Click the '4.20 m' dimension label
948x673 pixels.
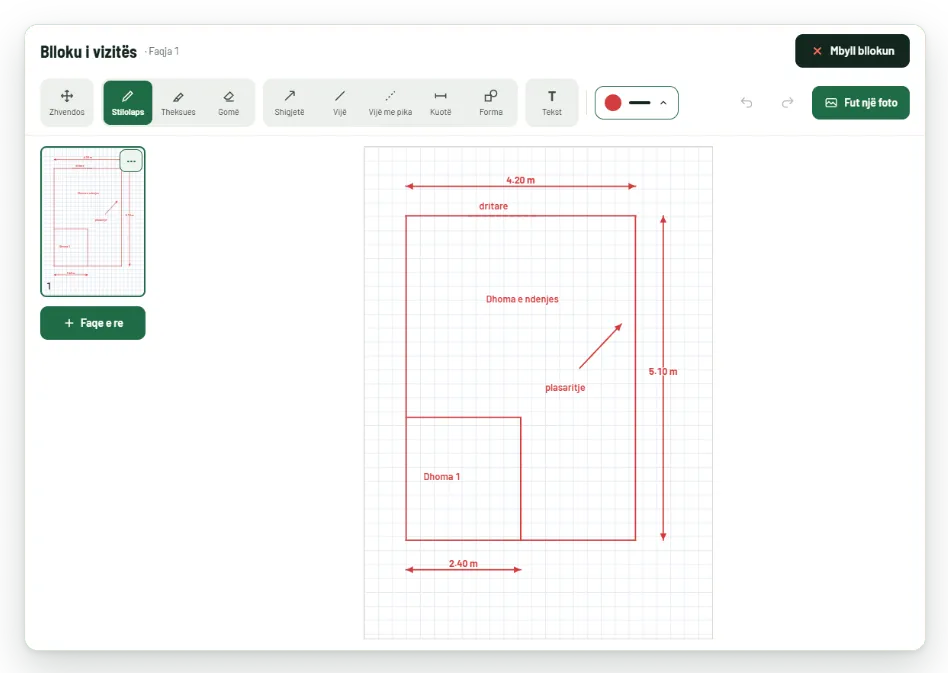click(x=521, y=180)
